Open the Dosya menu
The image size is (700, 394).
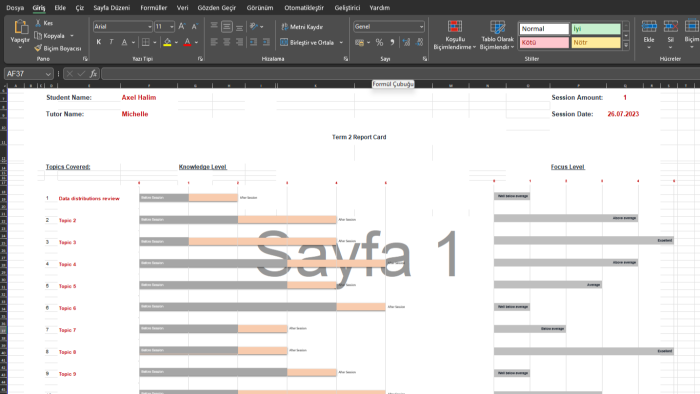15,8
